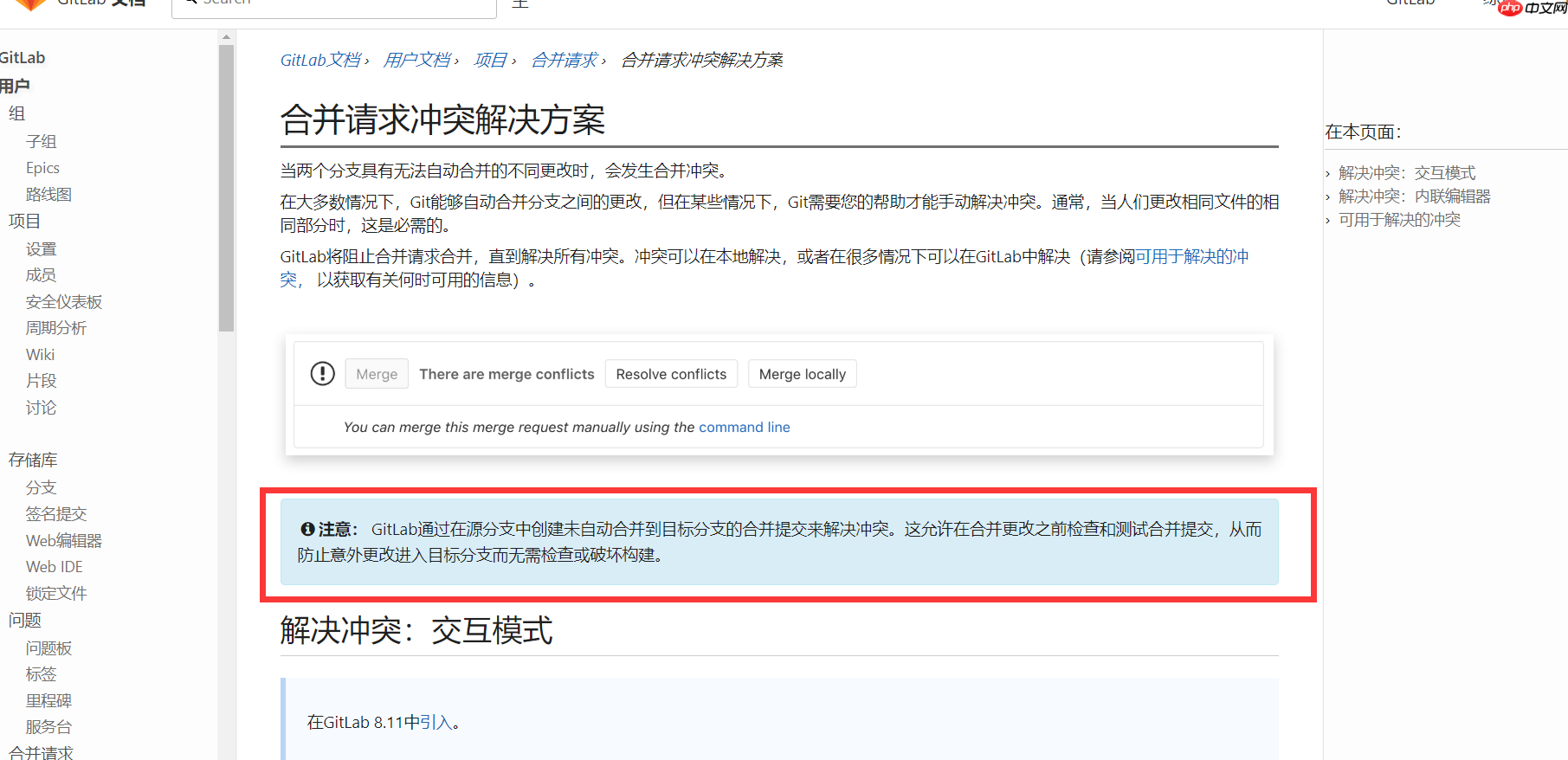Click the There are merge conflicts text
Screen dimensions: 1568x760
click(507, 374)
